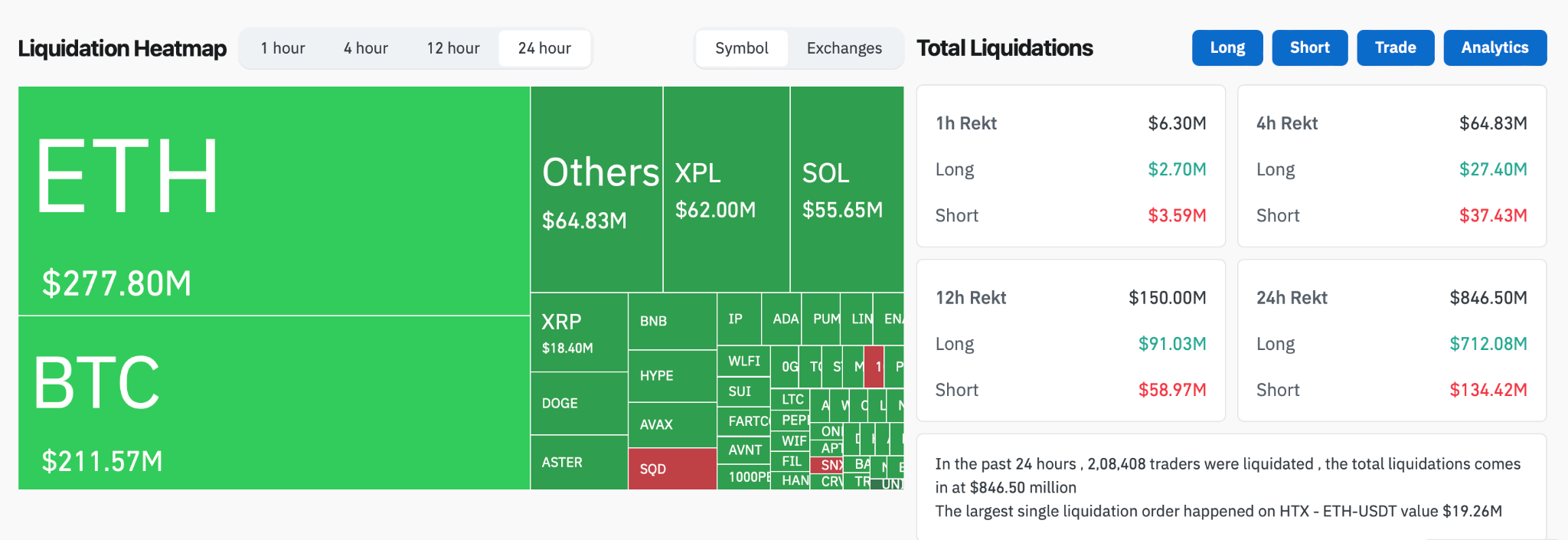The width and height of the screenshot is (1568, 540).
Task: Click the Short liquidations button
Action: [x=1309, y=47]
